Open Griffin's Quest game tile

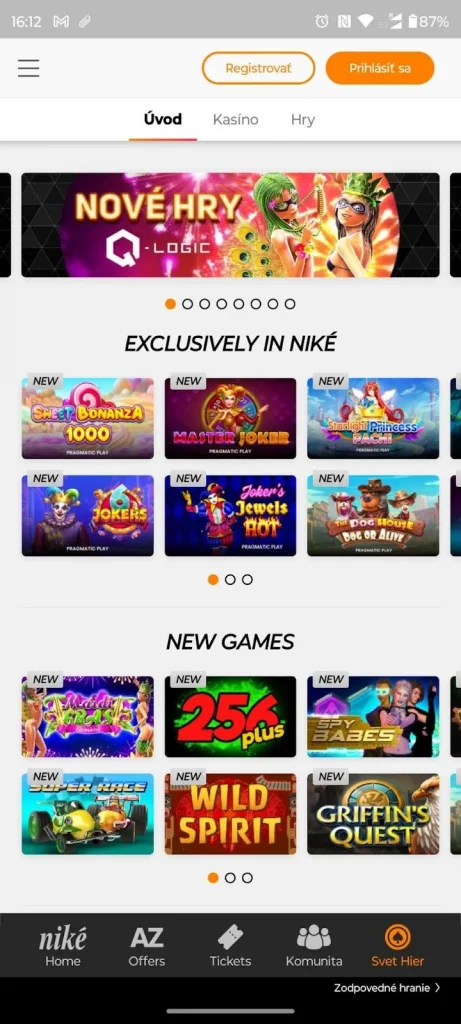coord(374,814)
